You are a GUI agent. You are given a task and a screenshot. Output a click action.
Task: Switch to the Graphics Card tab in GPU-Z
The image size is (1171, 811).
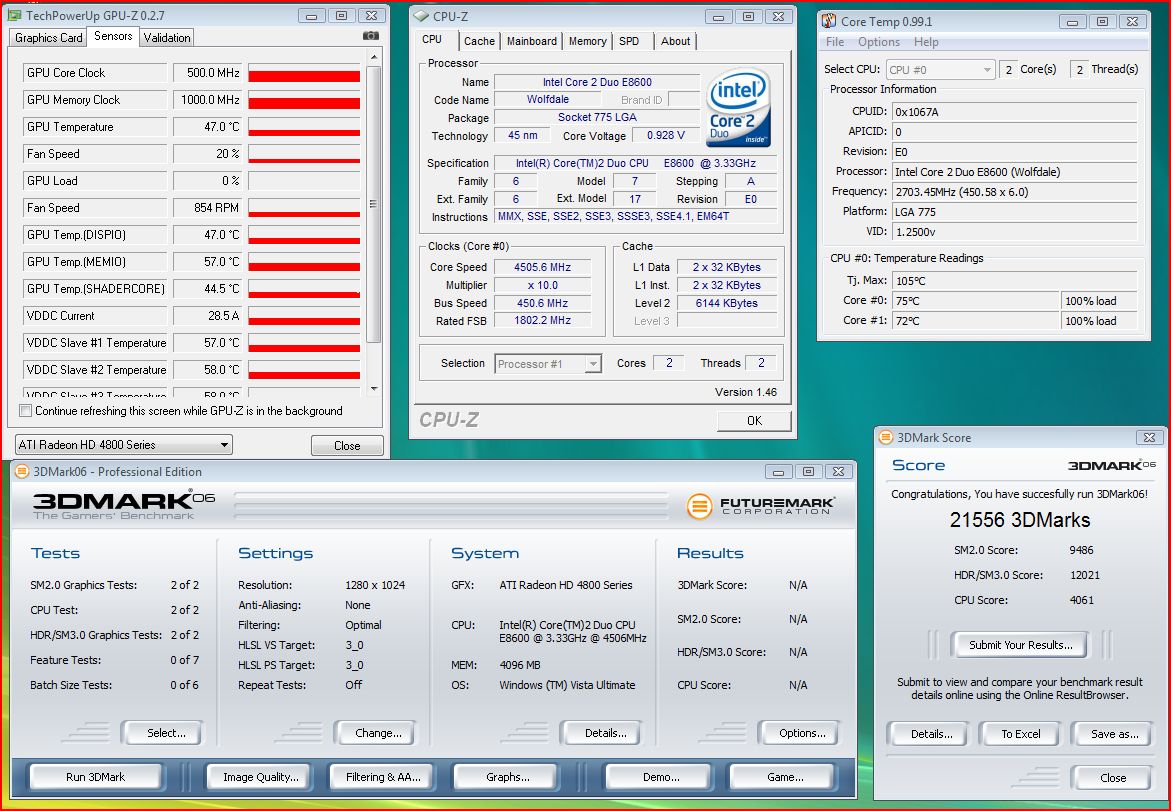49,37
